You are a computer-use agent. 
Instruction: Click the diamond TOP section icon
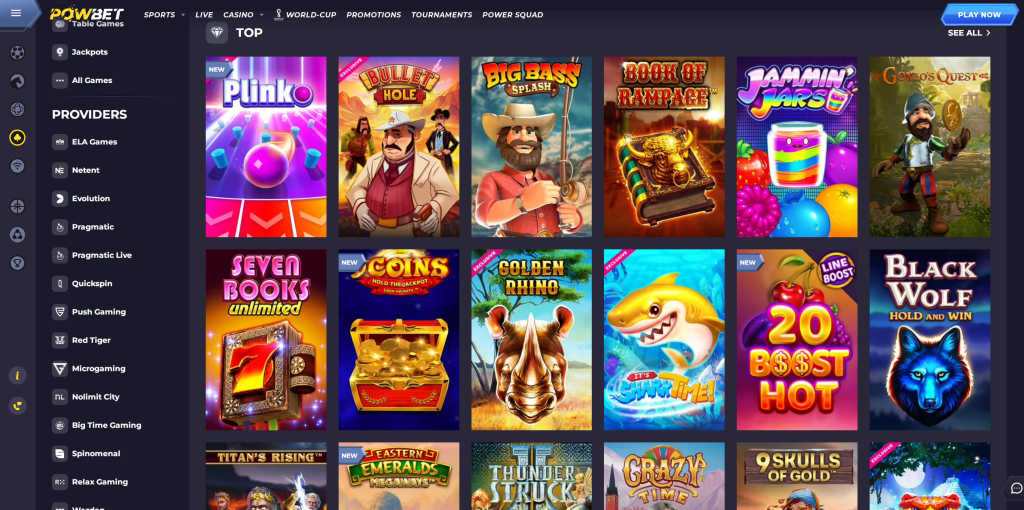(x=217, y=33)
